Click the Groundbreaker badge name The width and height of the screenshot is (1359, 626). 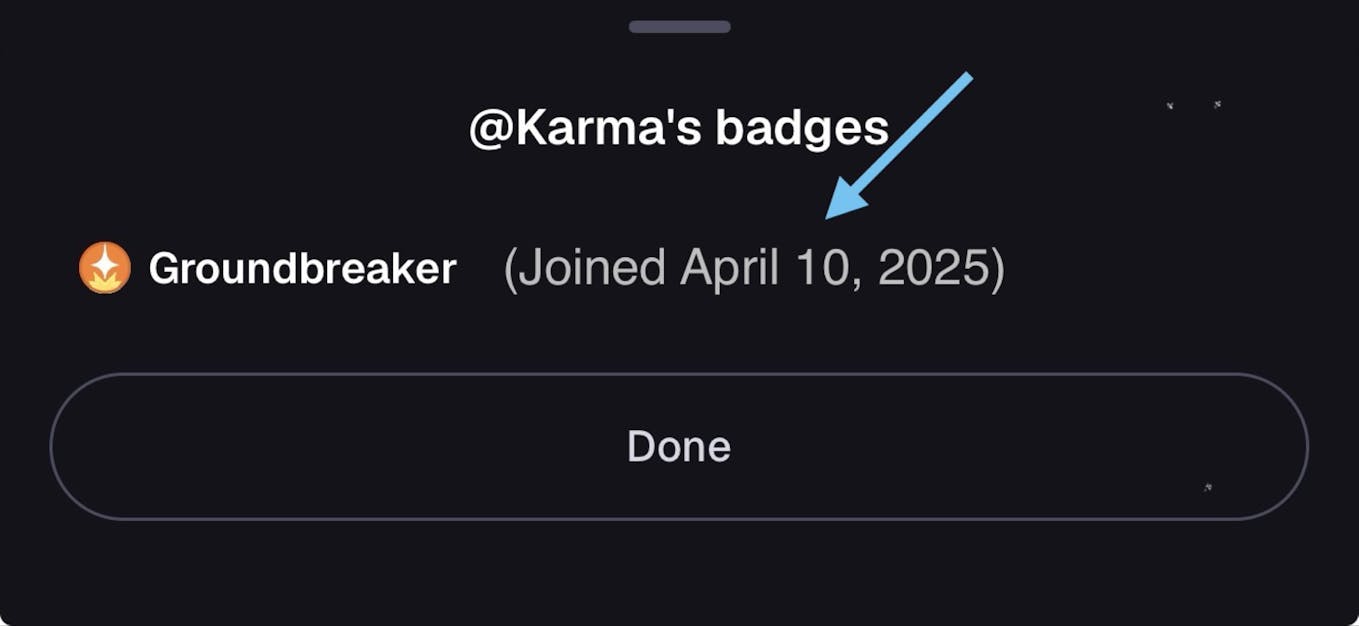coord(302,269)
